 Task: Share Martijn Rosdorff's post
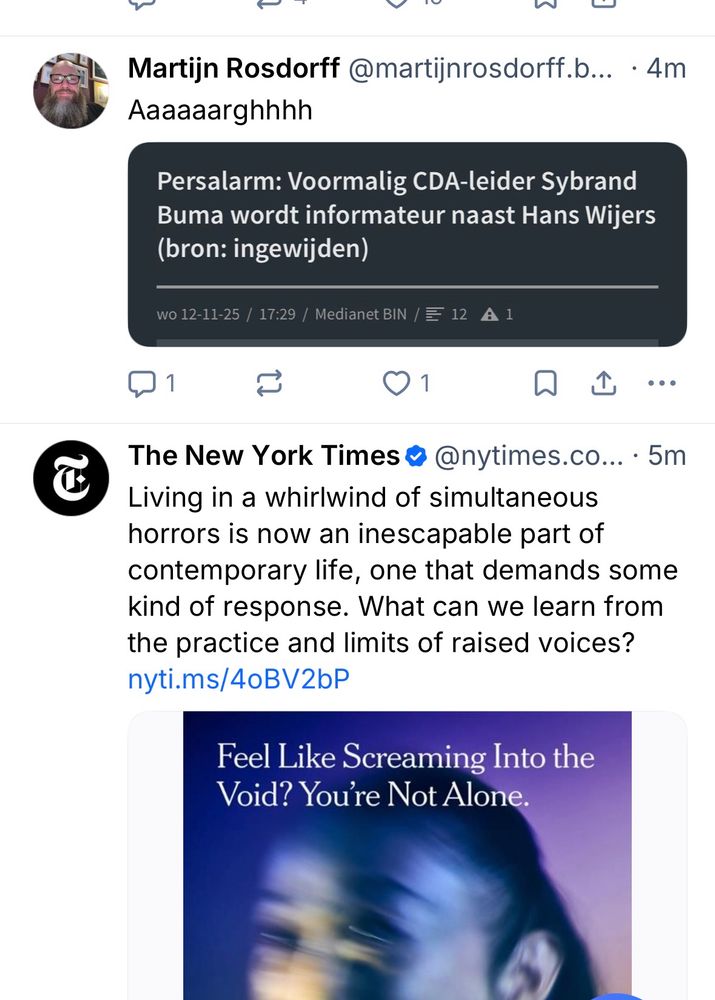[x=604, y=383]
